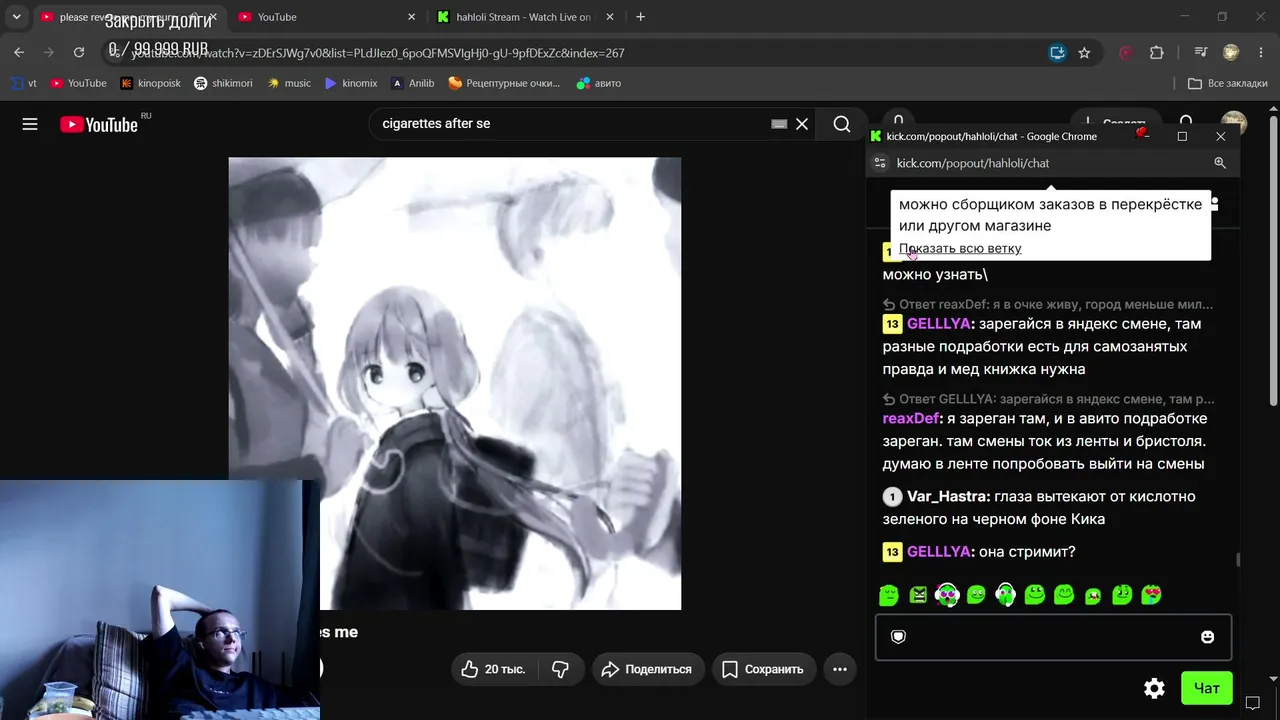Open the vt bookmark
Screen dimensions: 1280x720
coord(24,83)
